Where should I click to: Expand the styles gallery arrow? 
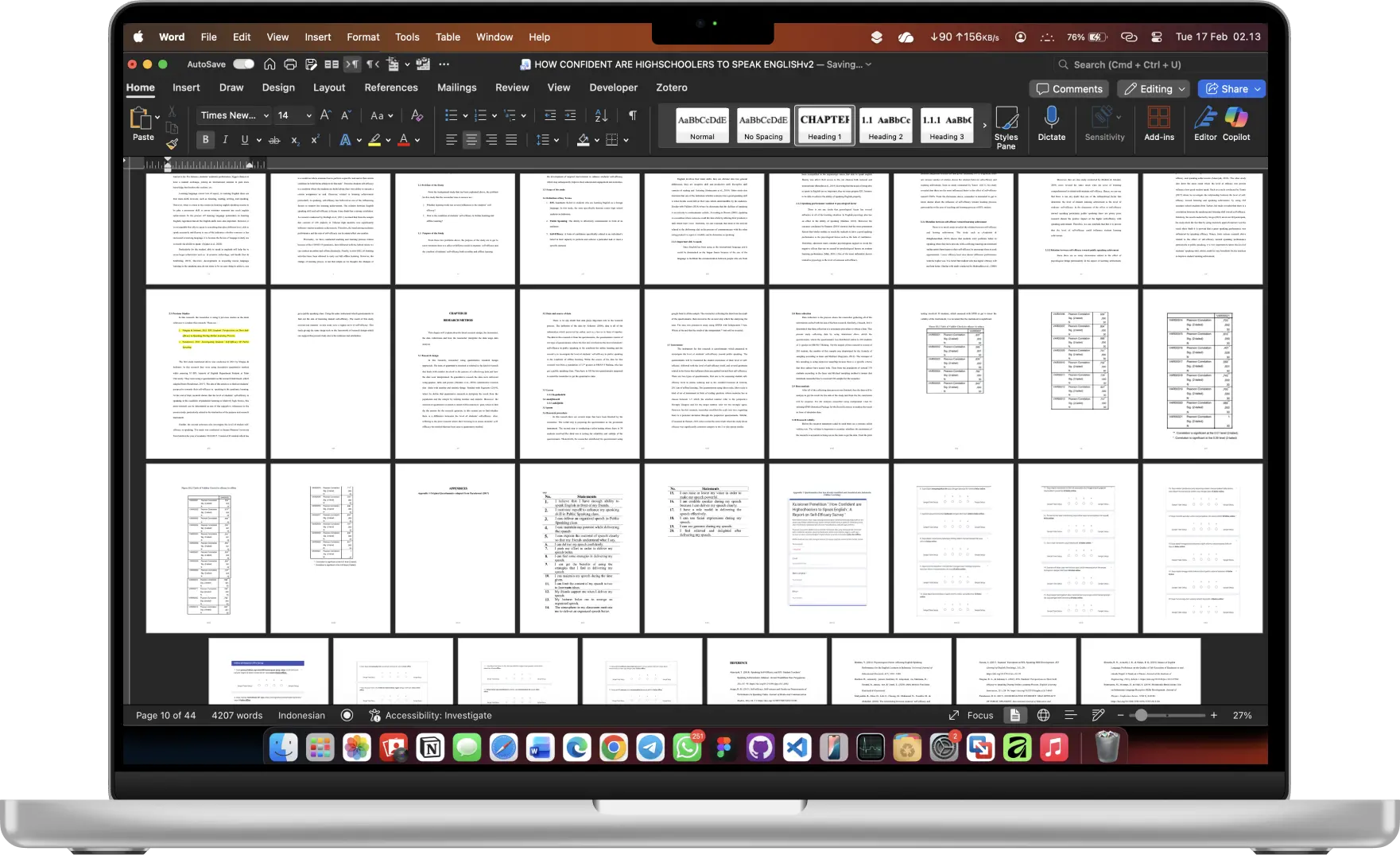984,125
